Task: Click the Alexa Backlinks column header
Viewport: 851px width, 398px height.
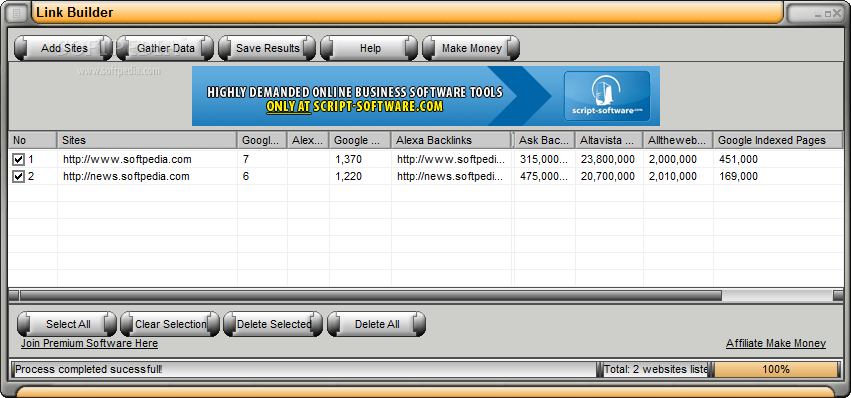Action: 451,140
